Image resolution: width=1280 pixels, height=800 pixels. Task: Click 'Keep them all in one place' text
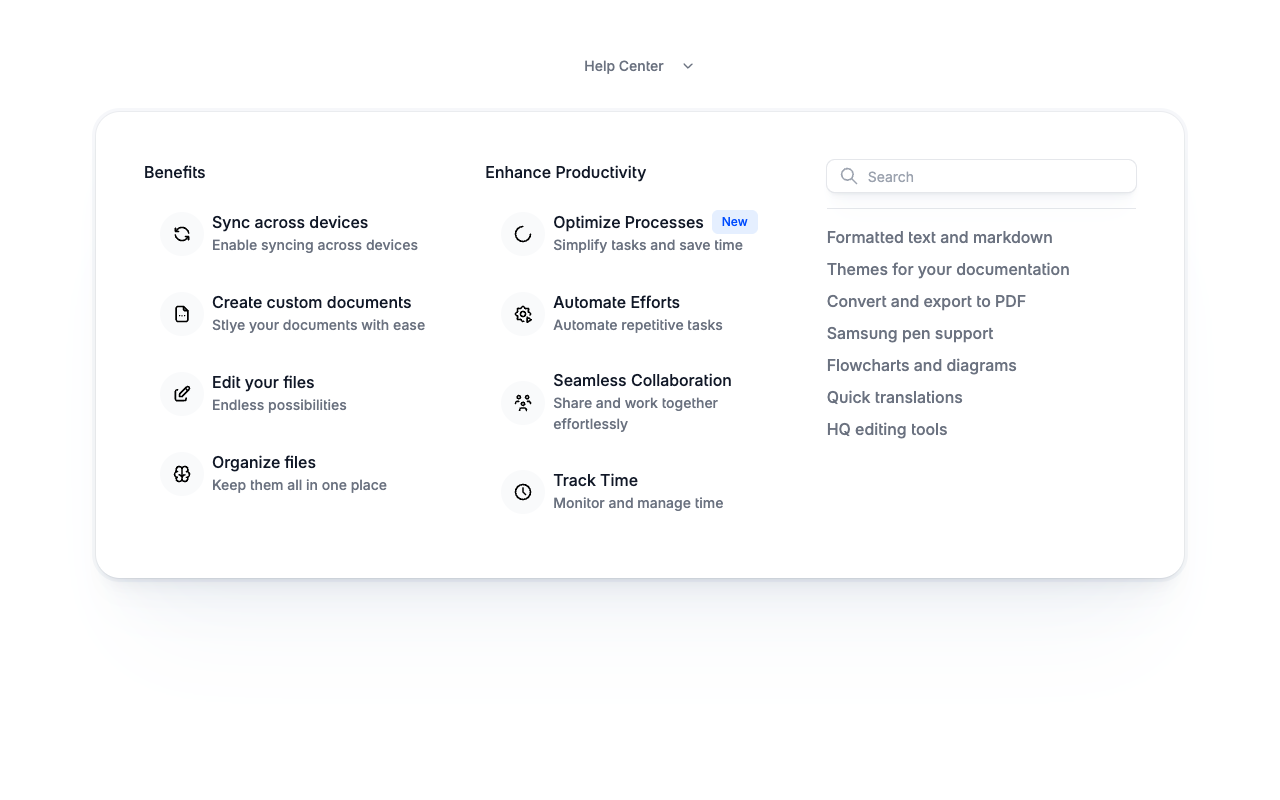pyautogui.click(x=299, y=485)
